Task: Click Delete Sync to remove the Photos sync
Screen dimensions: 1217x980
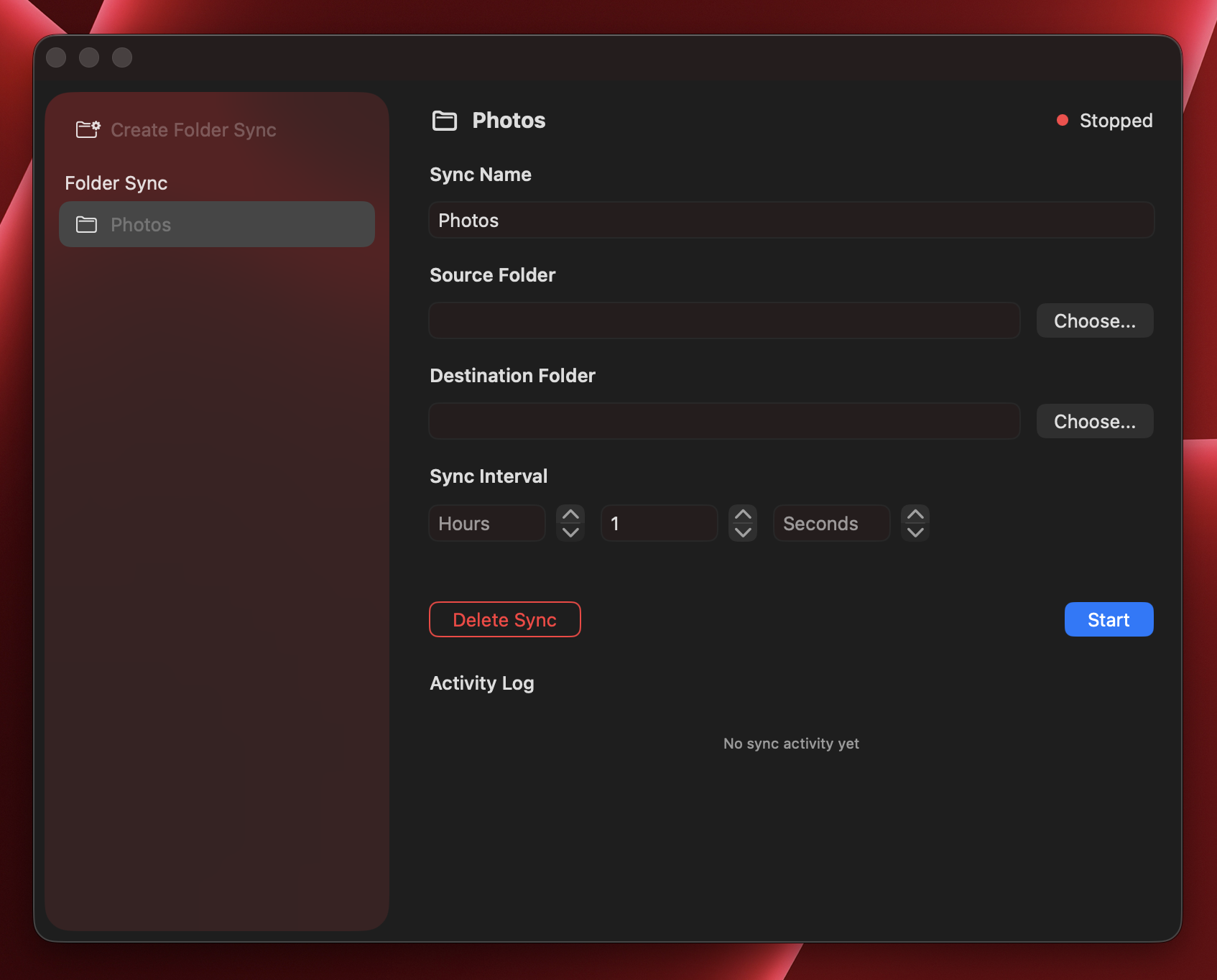Action: click(504, 619)
